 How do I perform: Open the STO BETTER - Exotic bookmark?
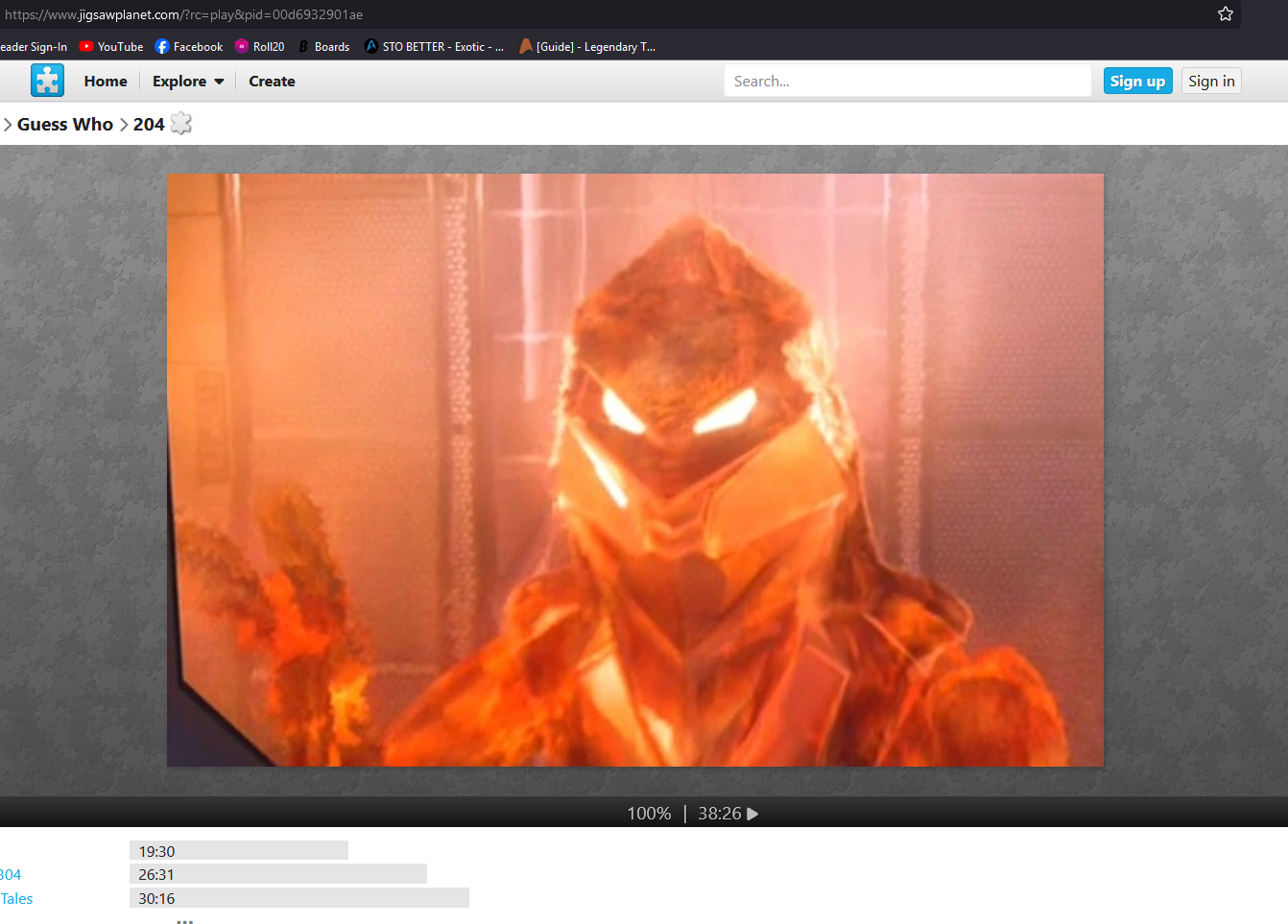pyautogui.click(x=434, y=46)
